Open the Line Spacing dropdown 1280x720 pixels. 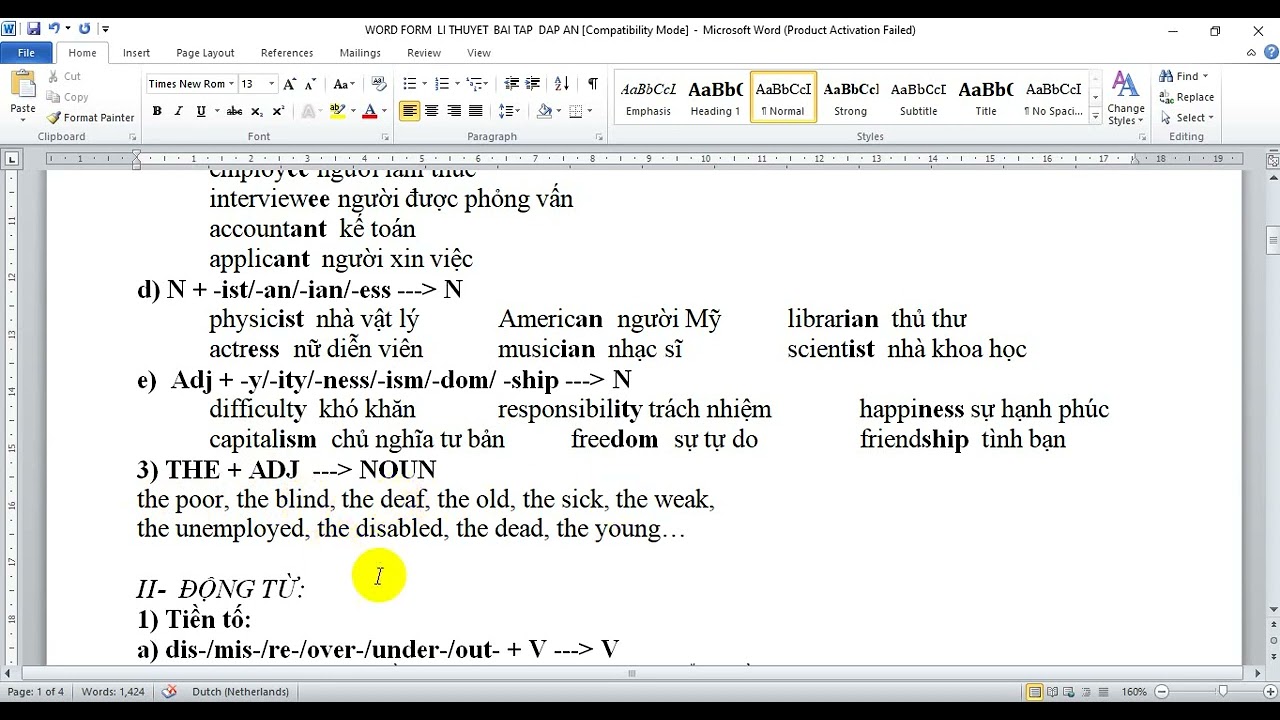coord(509,111)
